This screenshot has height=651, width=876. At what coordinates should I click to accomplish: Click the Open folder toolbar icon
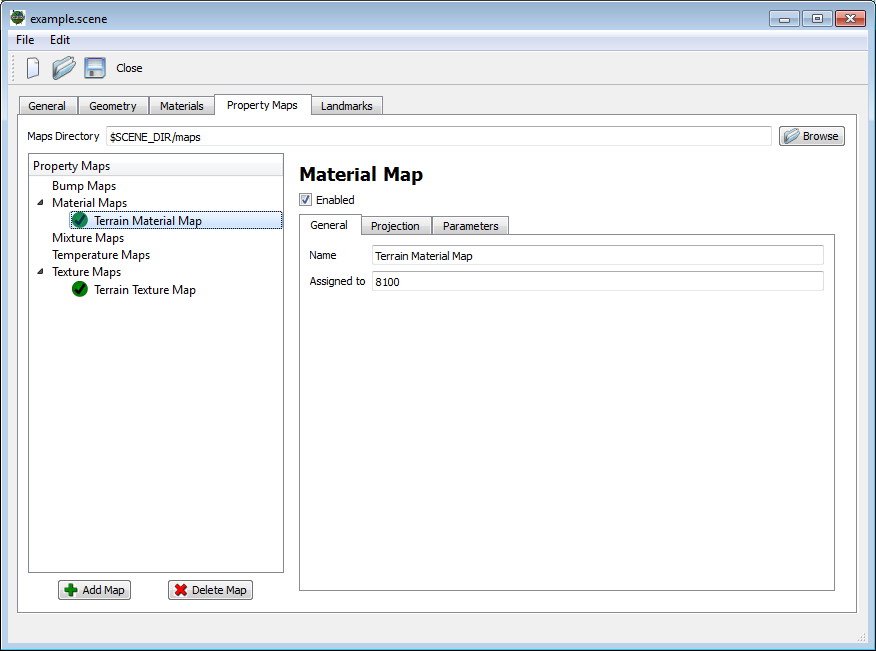pos(64,68)
